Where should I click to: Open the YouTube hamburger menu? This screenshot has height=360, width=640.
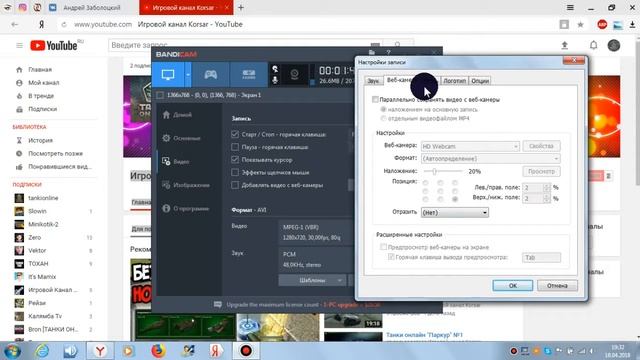pos(19,45)
